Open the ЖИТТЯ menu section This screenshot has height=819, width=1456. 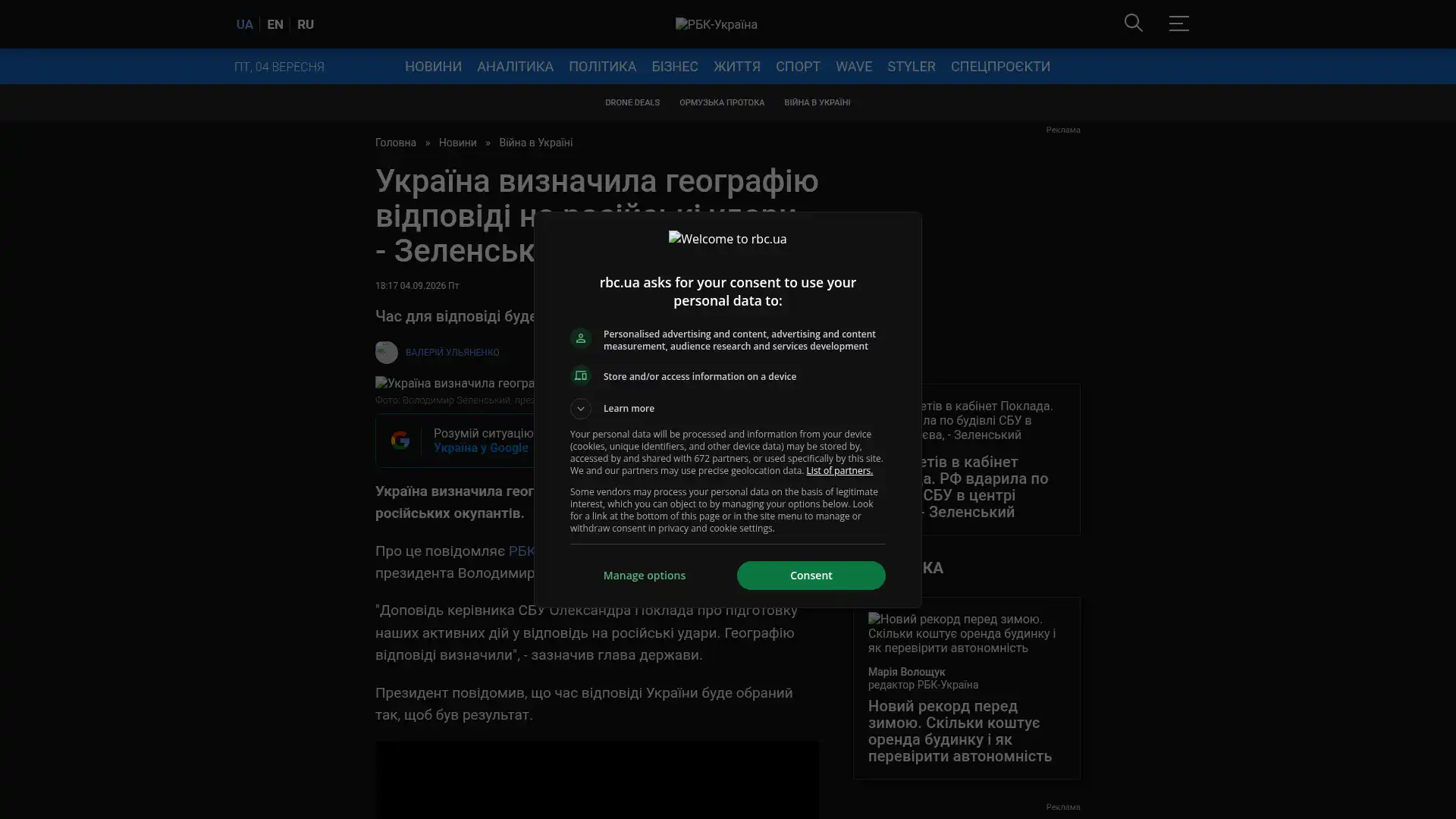[x=737, y=67]
